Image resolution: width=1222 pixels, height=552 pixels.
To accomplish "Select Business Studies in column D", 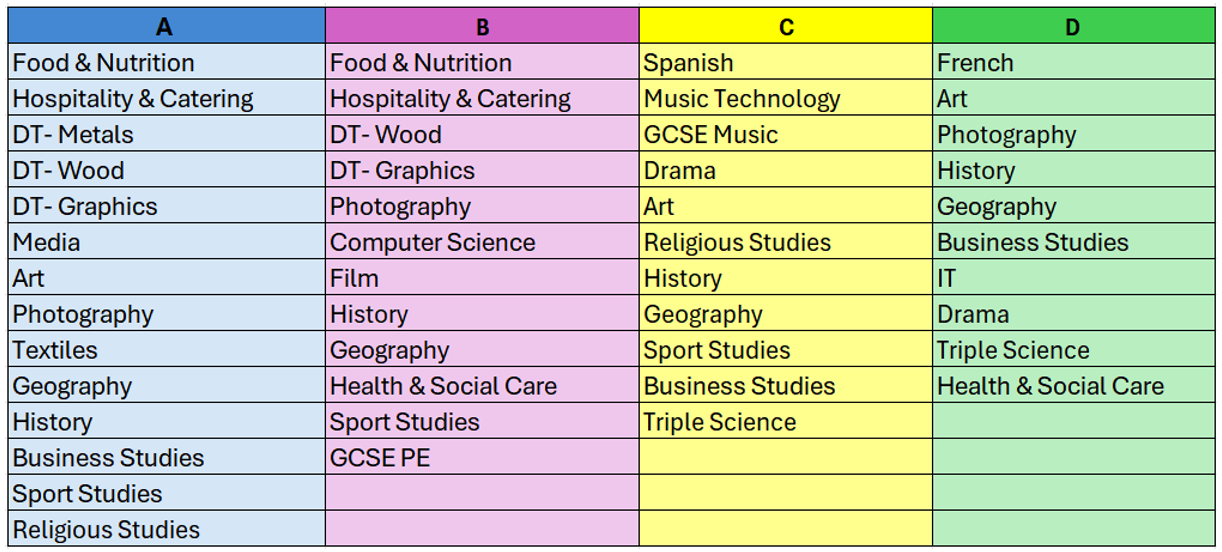I will (x=1033, y=243).
